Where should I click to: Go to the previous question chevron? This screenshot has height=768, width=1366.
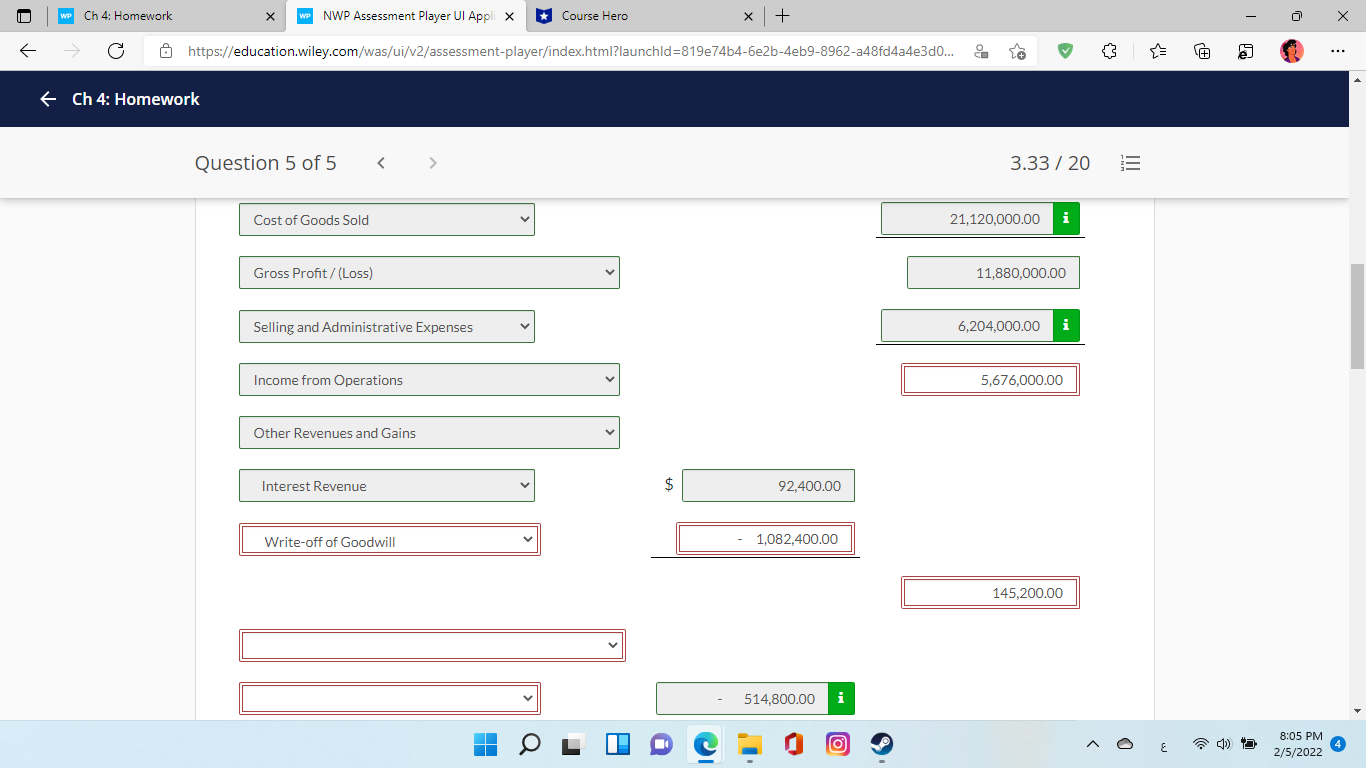[381, 163]
